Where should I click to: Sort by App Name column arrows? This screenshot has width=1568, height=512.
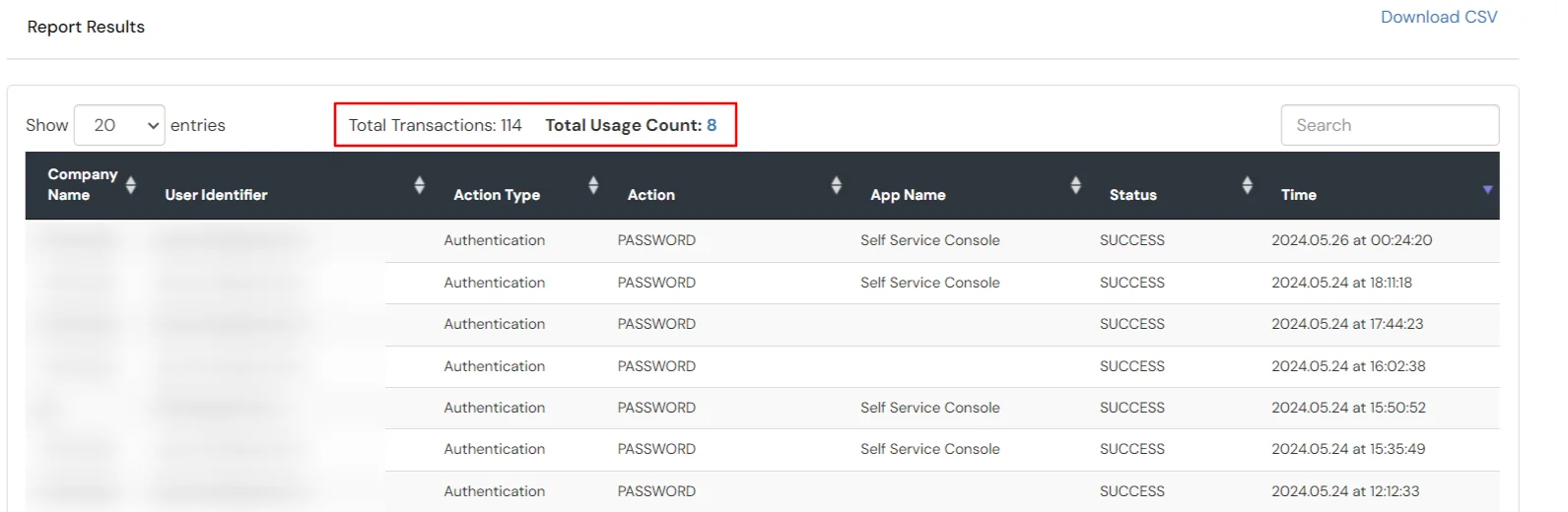(1075, 185)
